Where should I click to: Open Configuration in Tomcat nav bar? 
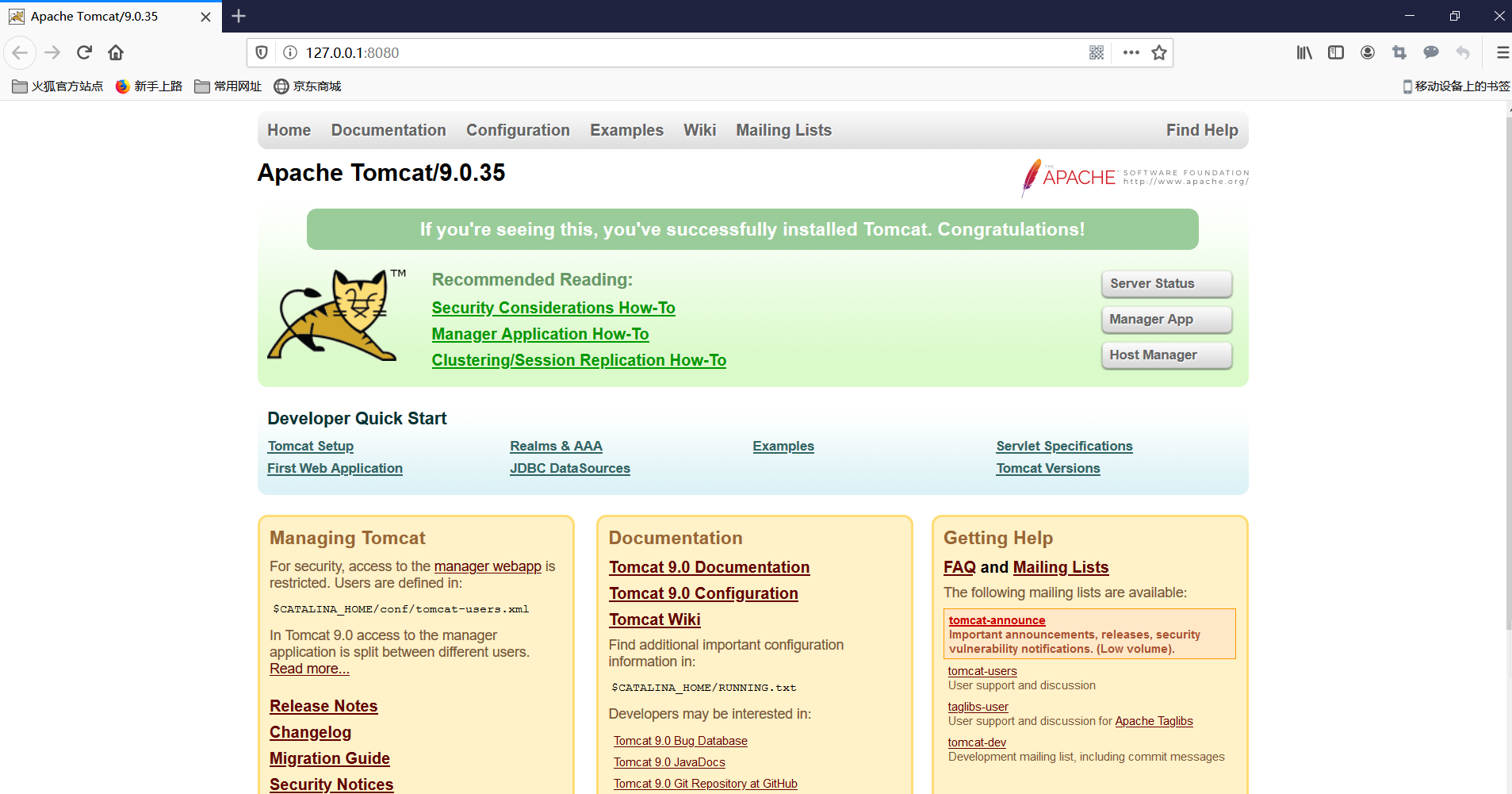(518, 130)
